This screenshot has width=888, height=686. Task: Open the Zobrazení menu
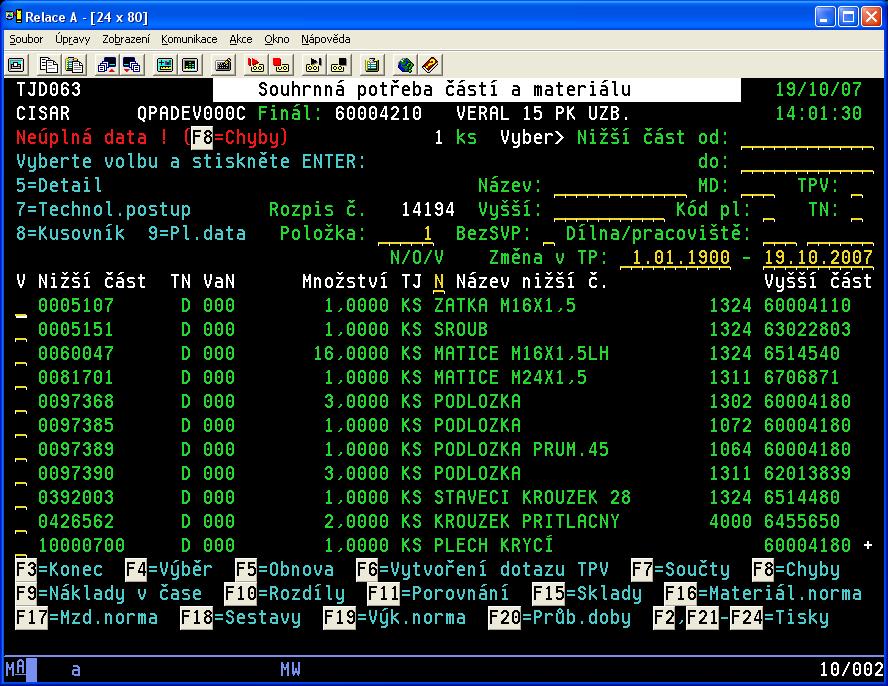click(126, 39)
